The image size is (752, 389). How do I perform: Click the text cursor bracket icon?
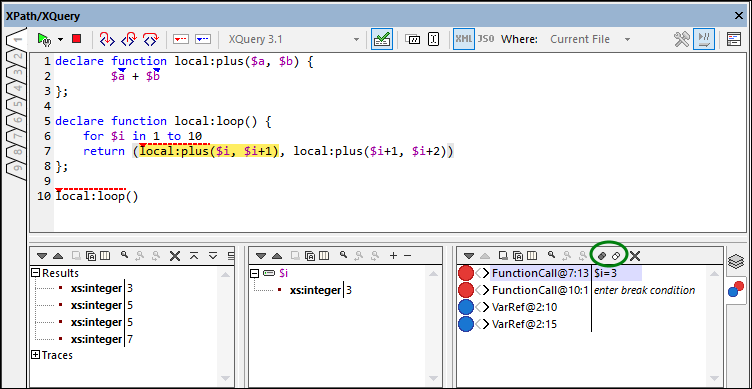(x=434, y=39)
